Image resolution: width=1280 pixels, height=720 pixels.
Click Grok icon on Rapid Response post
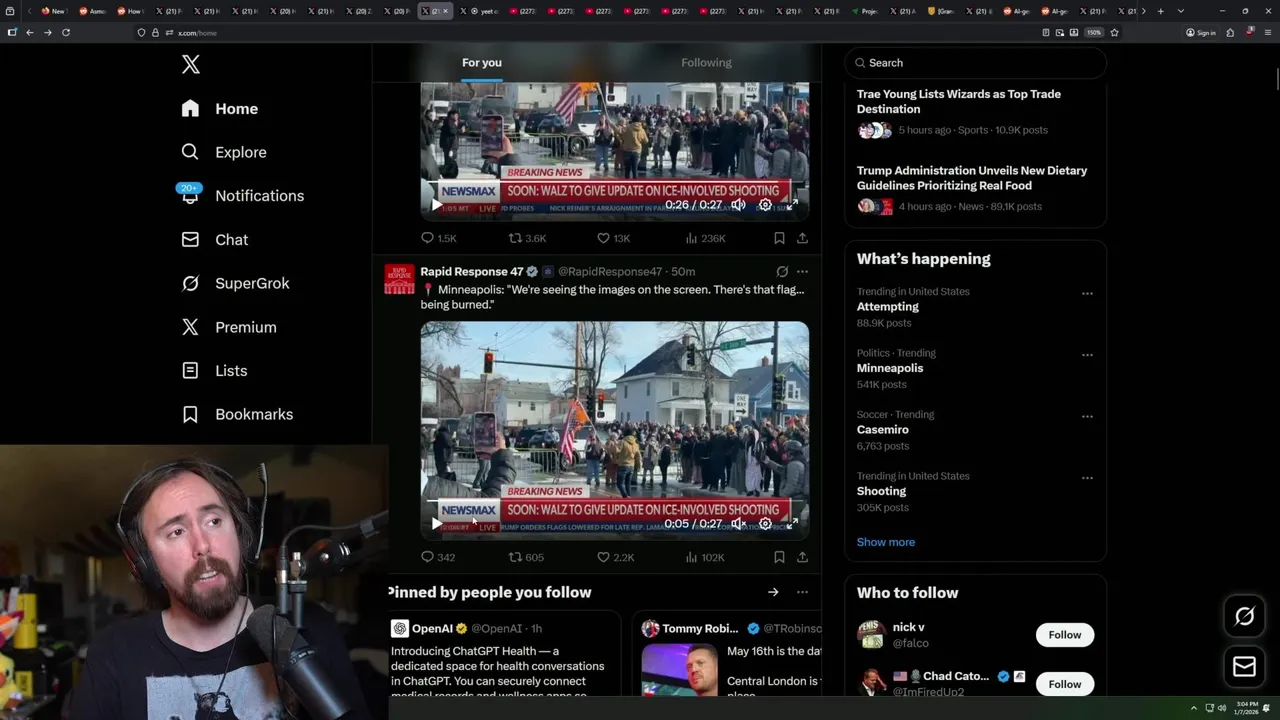click(782, 272)
